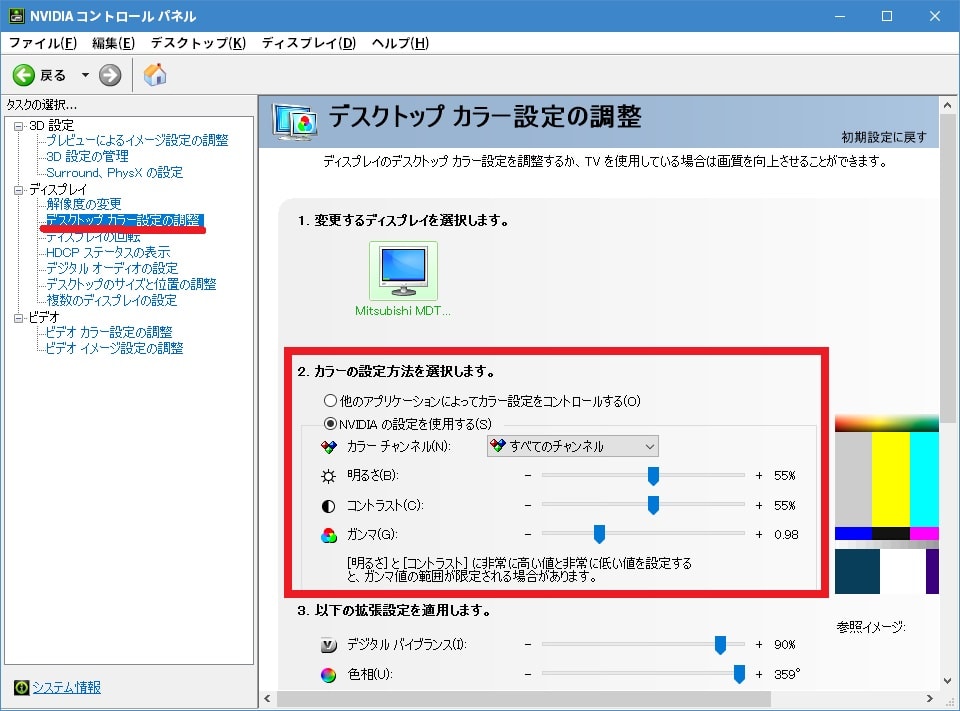Select デスクトップのサイズと位置の調整 tree item
Screen dimensions: 960x711
131,284
